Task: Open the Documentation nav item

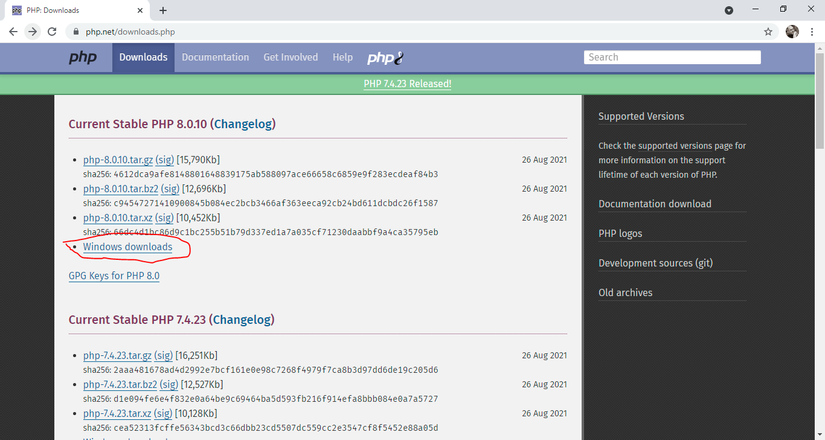Action: click(x=215, y=57)
